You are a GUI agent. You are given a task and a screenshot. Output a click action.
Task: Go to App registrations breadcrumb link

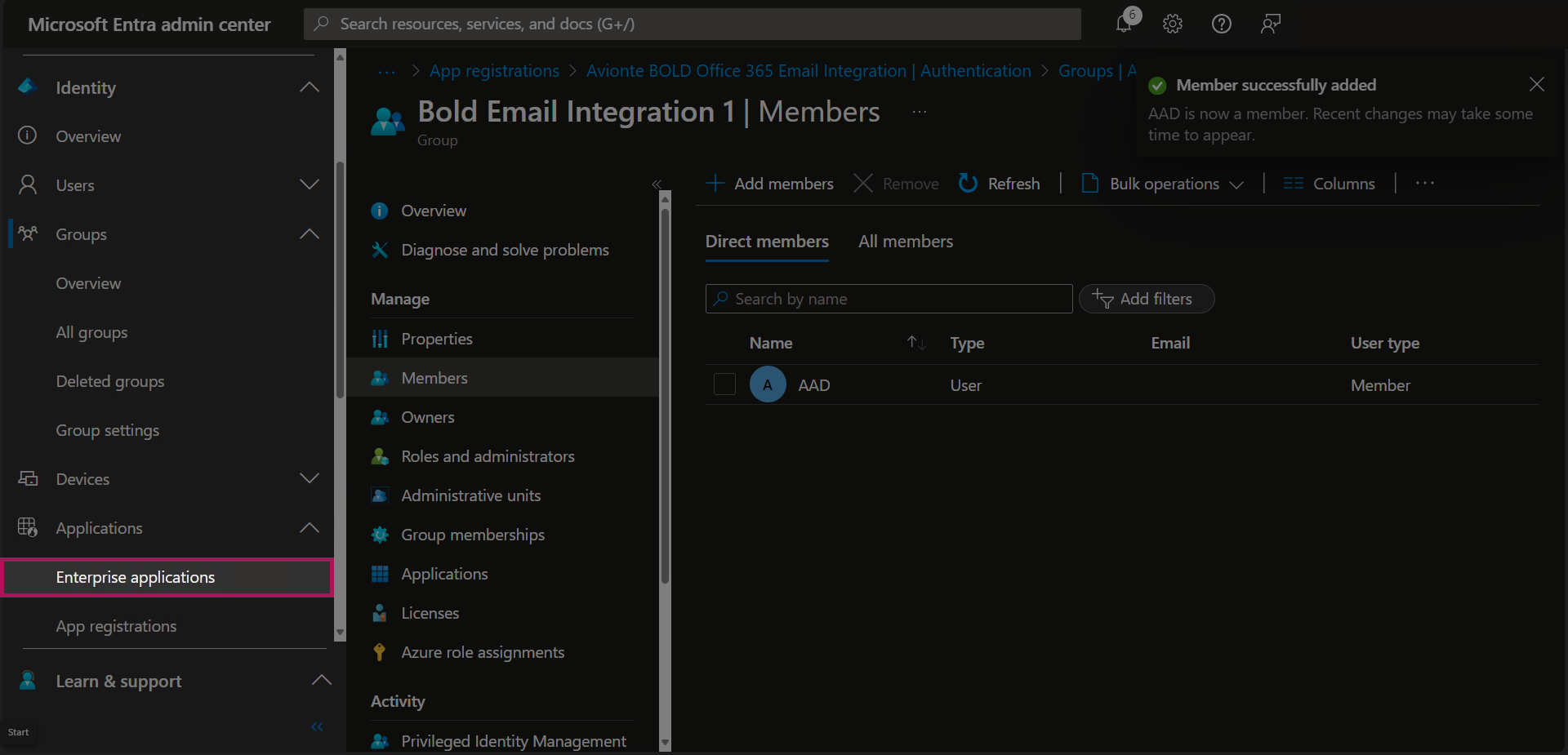pos(495,71)
